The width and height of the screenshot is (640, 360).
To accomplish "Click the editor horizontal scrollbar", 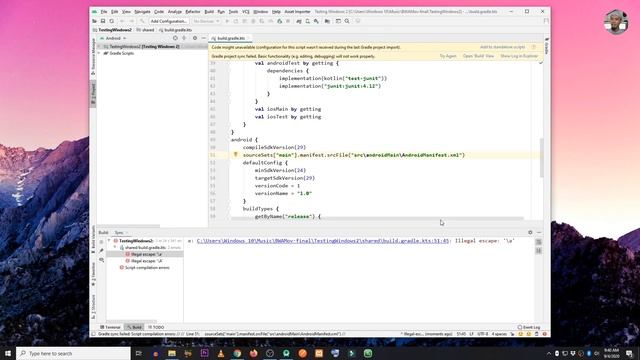I will click(x=377, y=219).
